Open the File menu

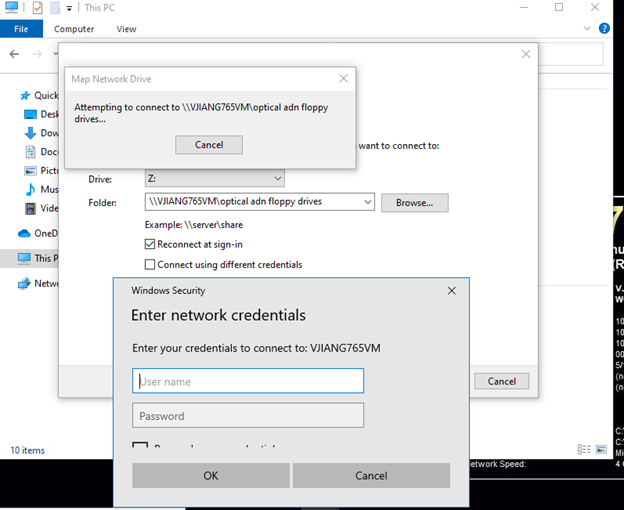21,29
